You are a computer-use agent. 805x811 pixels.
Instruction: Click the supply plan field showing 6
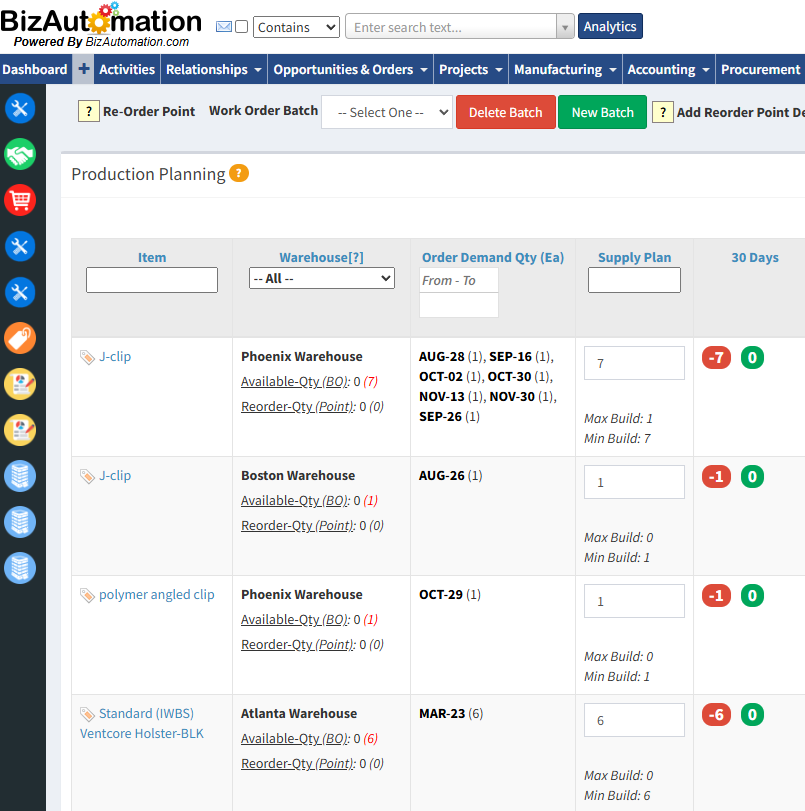[x=634, y=720]
